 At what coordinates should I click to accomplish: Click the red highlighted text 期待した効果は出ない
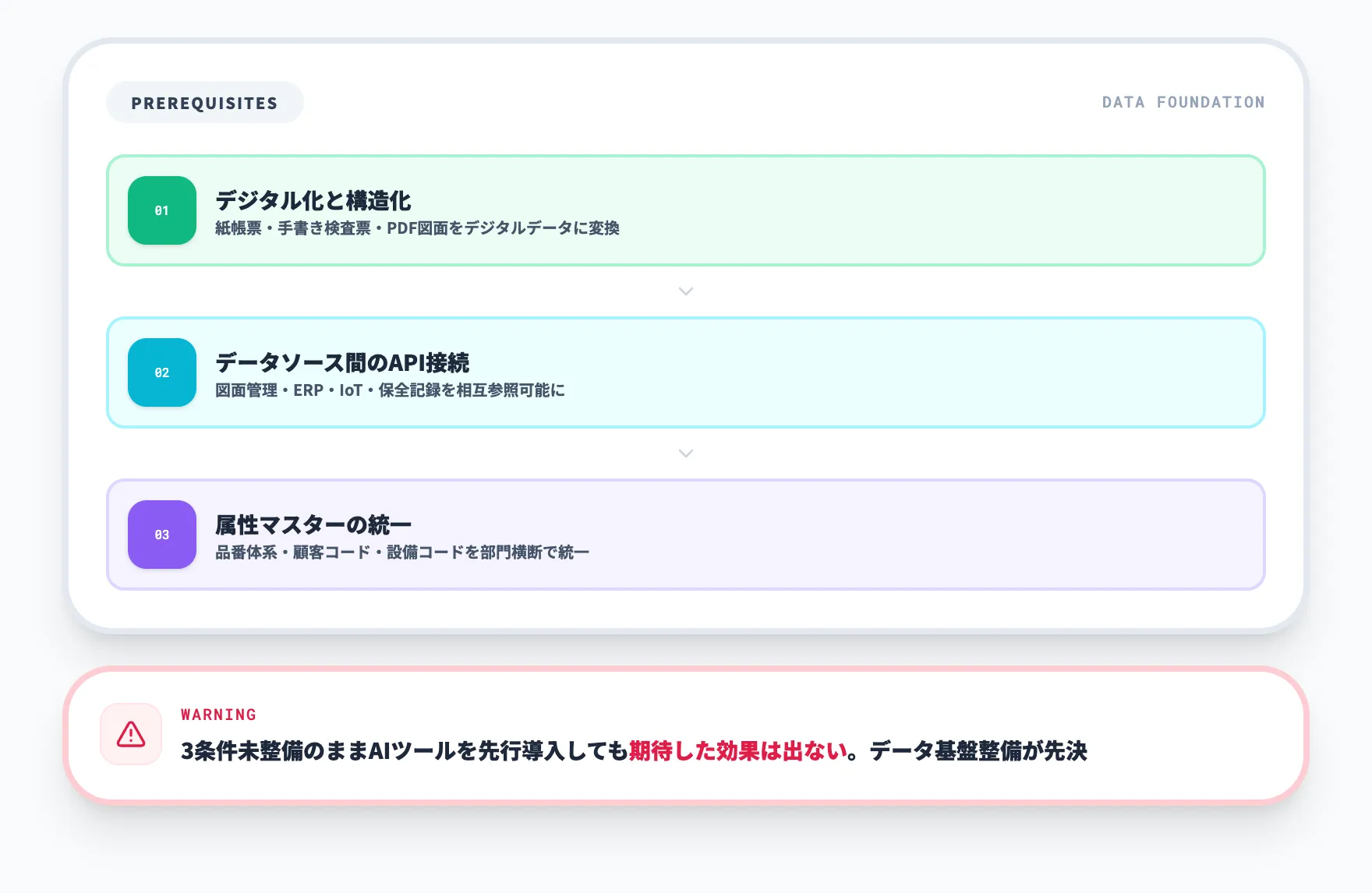[738, 751]
